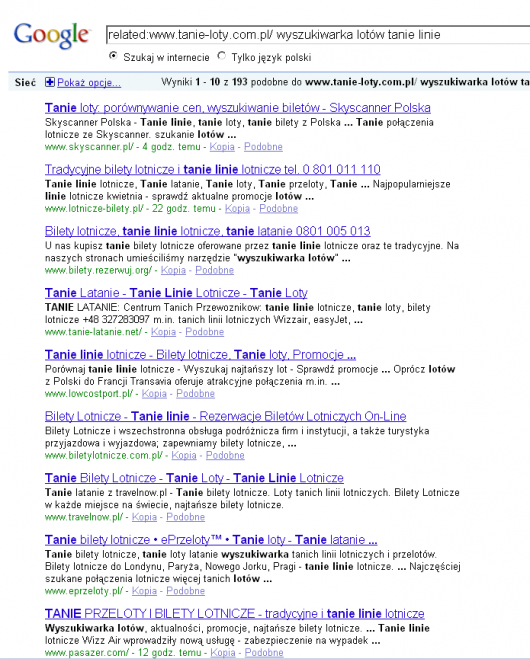The image size is (530, 659).
Task: Open Kopia for www.pasazer.com result
Action: point(223,653)
